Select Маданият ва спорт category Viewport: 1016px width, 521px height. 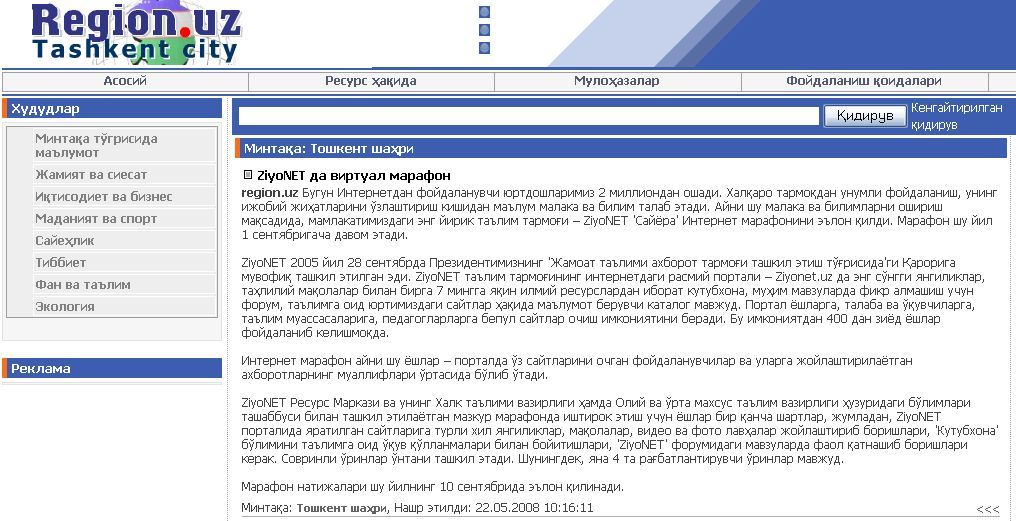click(124, 218)
